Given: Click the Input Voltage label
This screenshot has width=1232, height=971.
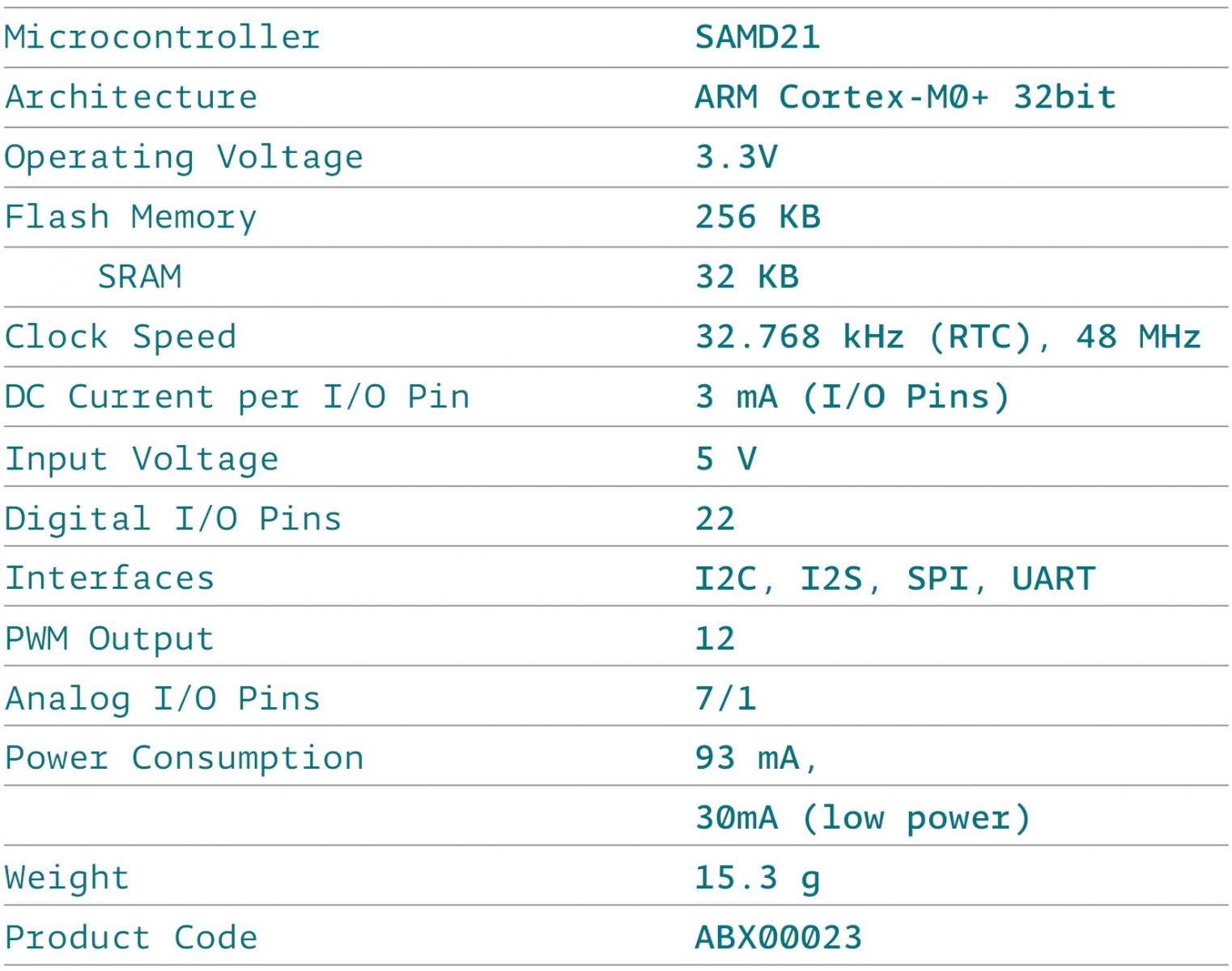Looking at the screenshot, I should [x=142, y=459].
